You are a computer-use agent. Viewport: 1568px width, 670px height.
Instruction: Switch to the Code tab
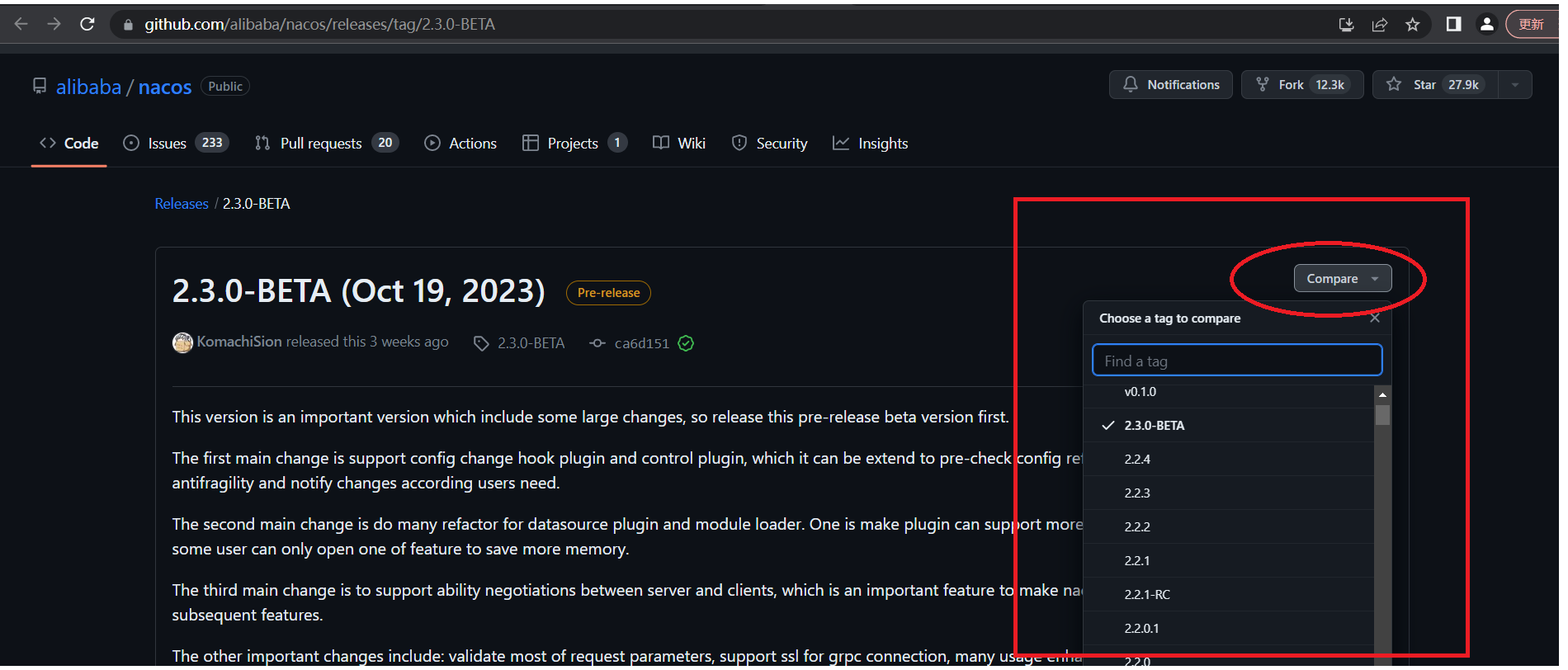tap(69, 143)
